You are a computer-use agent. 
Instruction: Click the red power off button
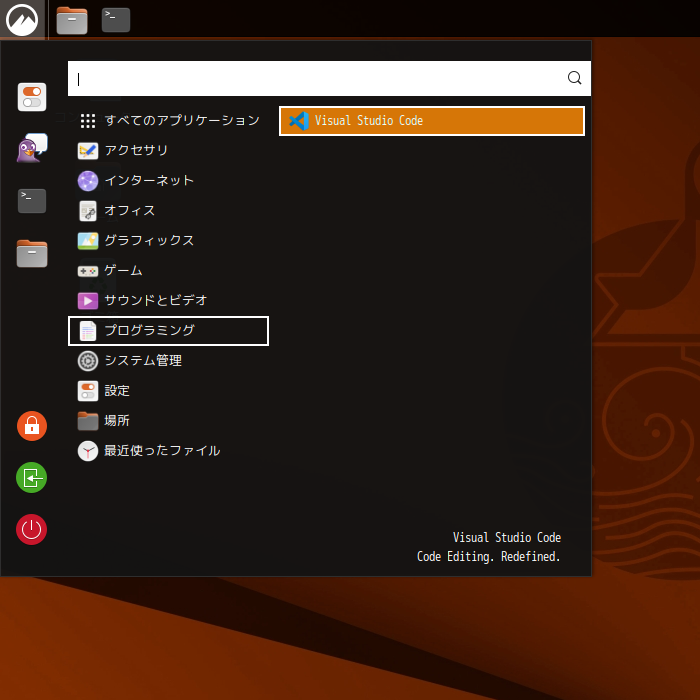coord(32,529)
